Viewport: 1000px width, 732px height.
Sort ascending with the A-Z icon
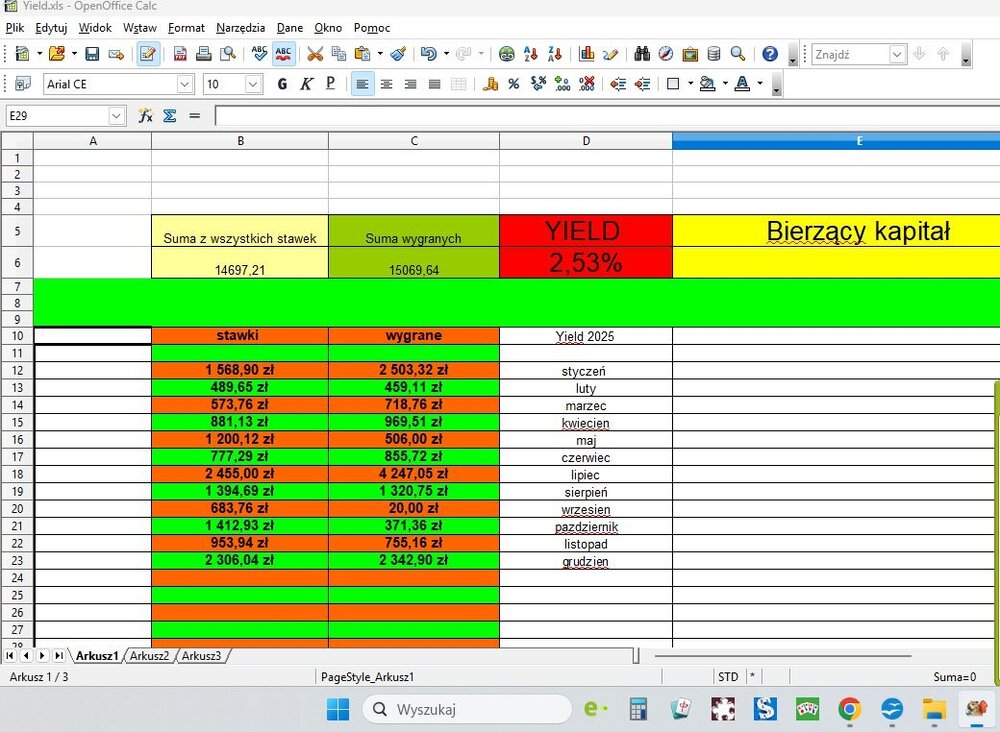(531, 54)
